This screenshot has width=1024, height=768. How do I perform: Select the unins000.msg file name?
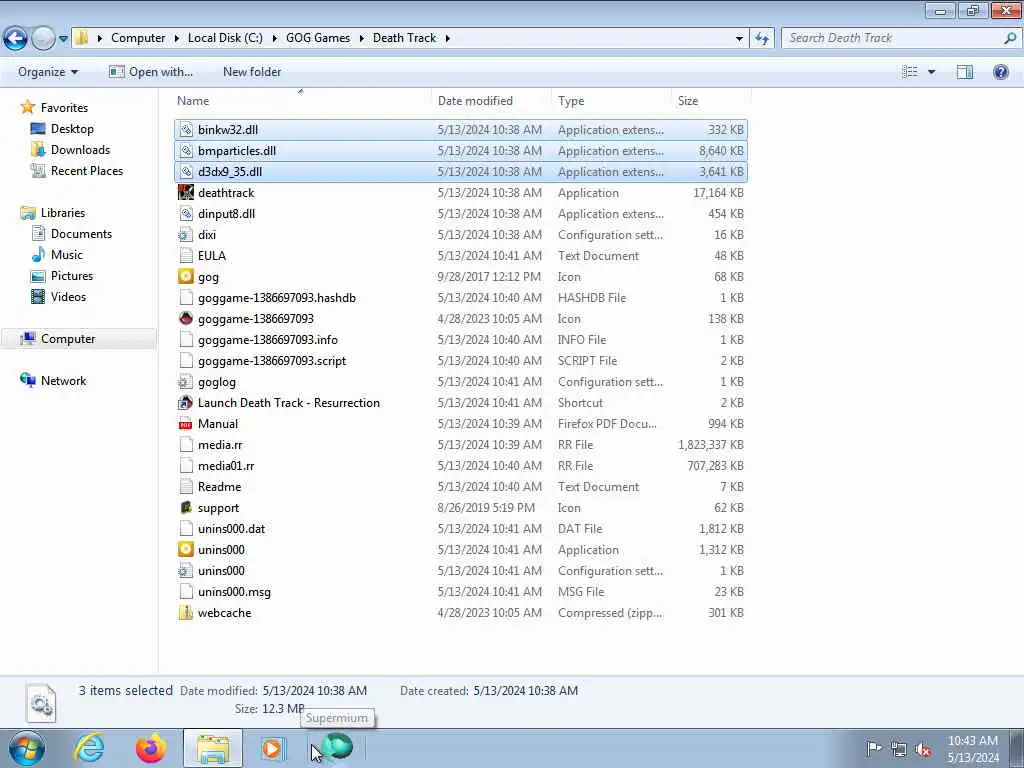click(x=234, y=592)
